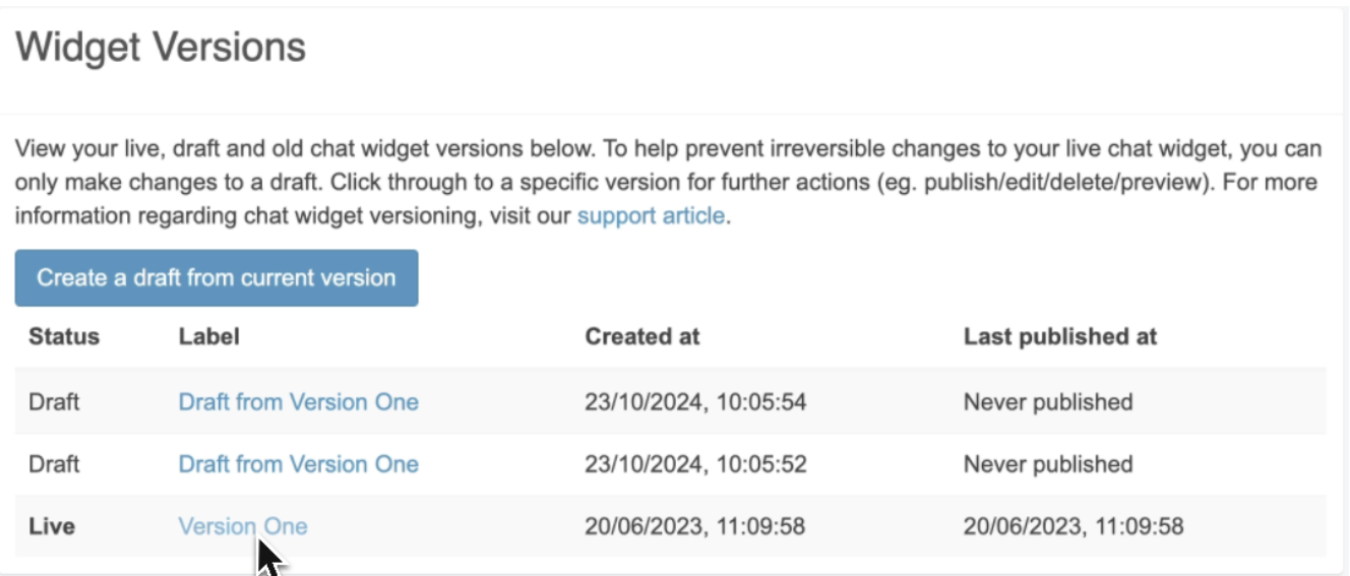The width and height of the screenshot is (1350, 576).
Task: Click Never published in the 10:05:52 row
Action: click(x=1048, y=464)
